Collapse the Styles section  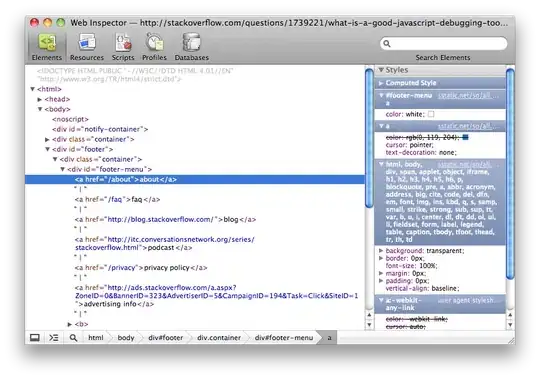point(381,70)
